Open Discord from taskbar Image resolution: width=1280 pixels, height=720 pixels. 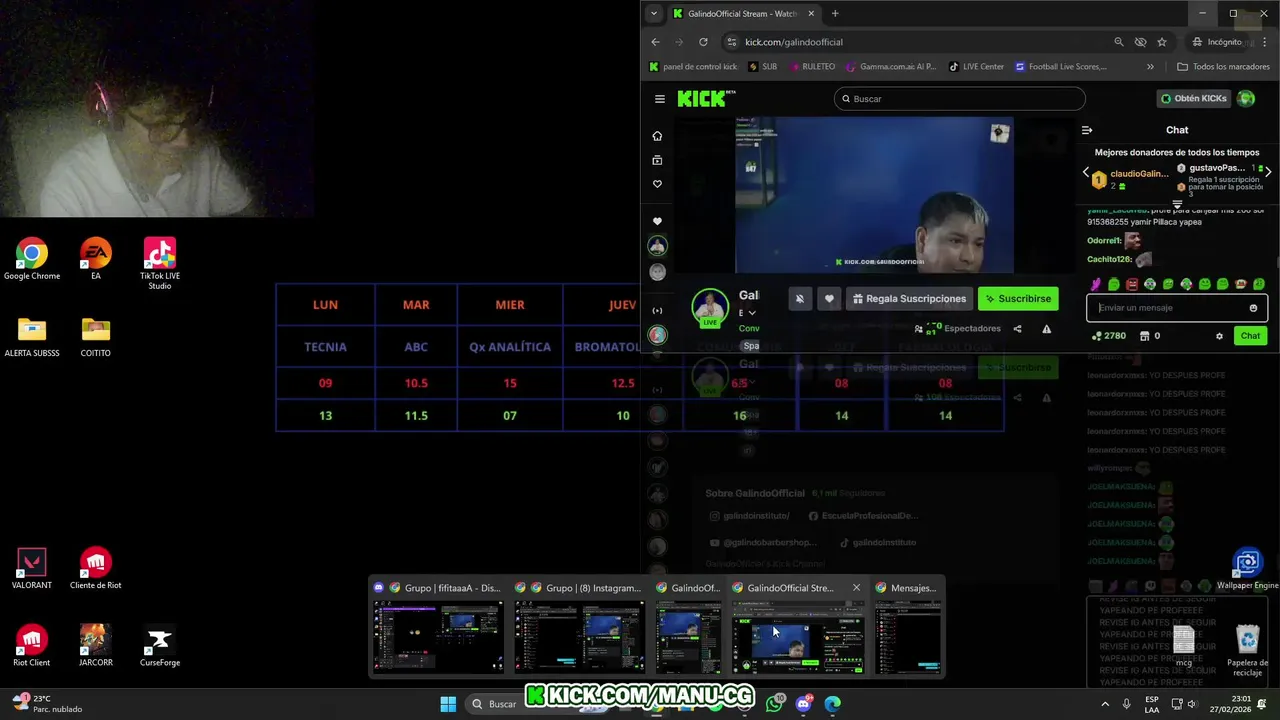click(x=804, y=704)
